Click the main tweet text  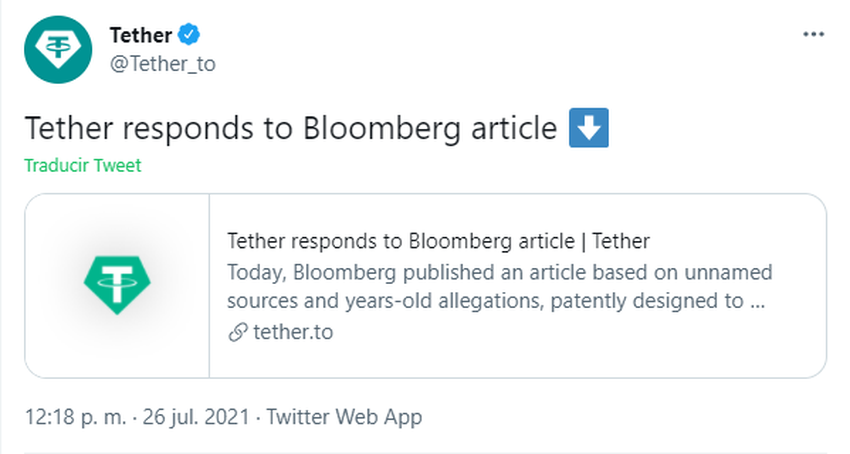pos(290,129)
